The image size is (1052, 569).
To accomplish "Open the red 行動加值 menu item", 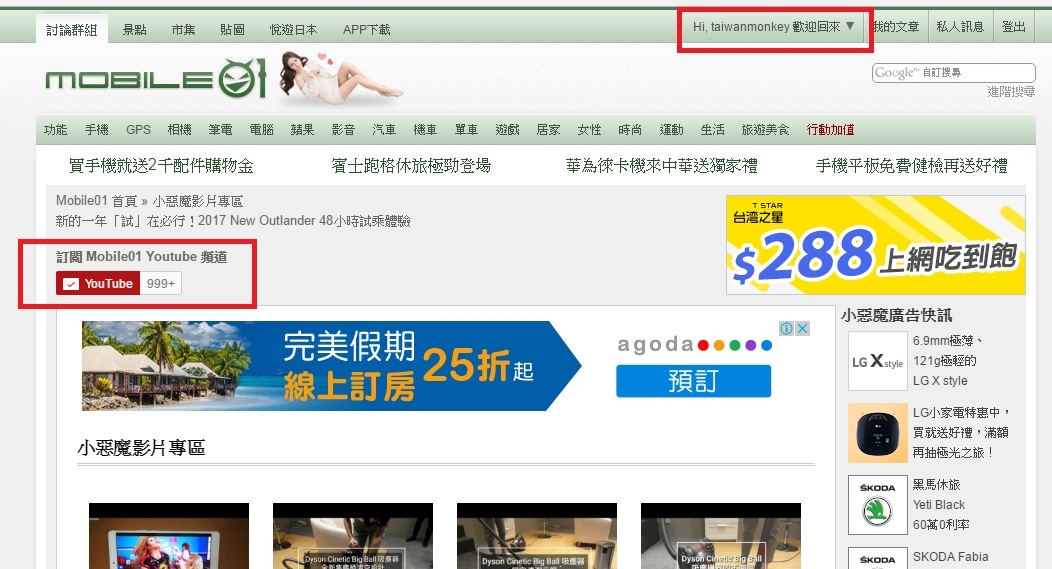I will [x=831, y=130].
